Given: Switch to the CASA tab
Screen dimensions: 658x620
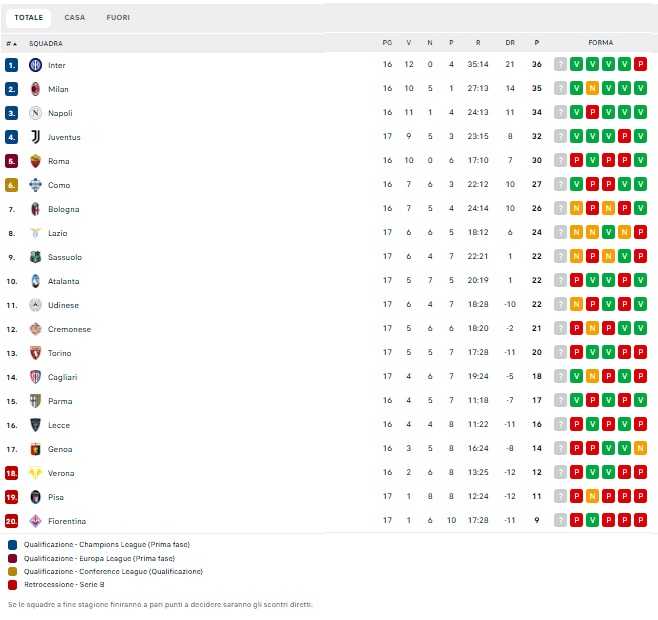Looking at the screenshot, I should coord(75,17).
